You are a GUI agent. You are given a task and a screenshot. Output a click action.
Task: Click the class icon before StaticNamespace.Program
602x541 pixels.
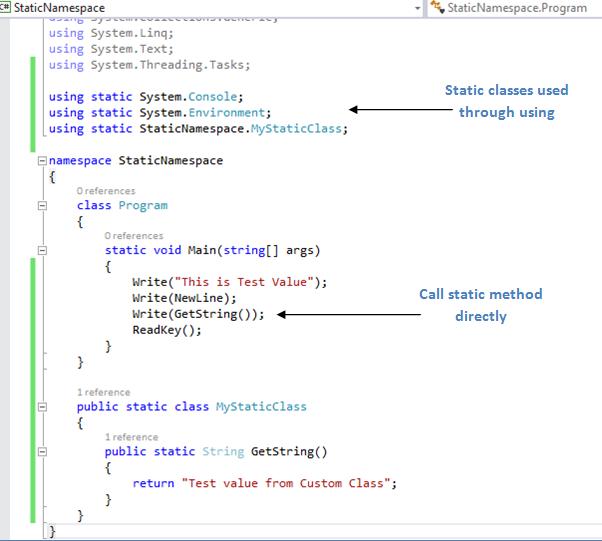pyautogui.click(x=437, y=7)
